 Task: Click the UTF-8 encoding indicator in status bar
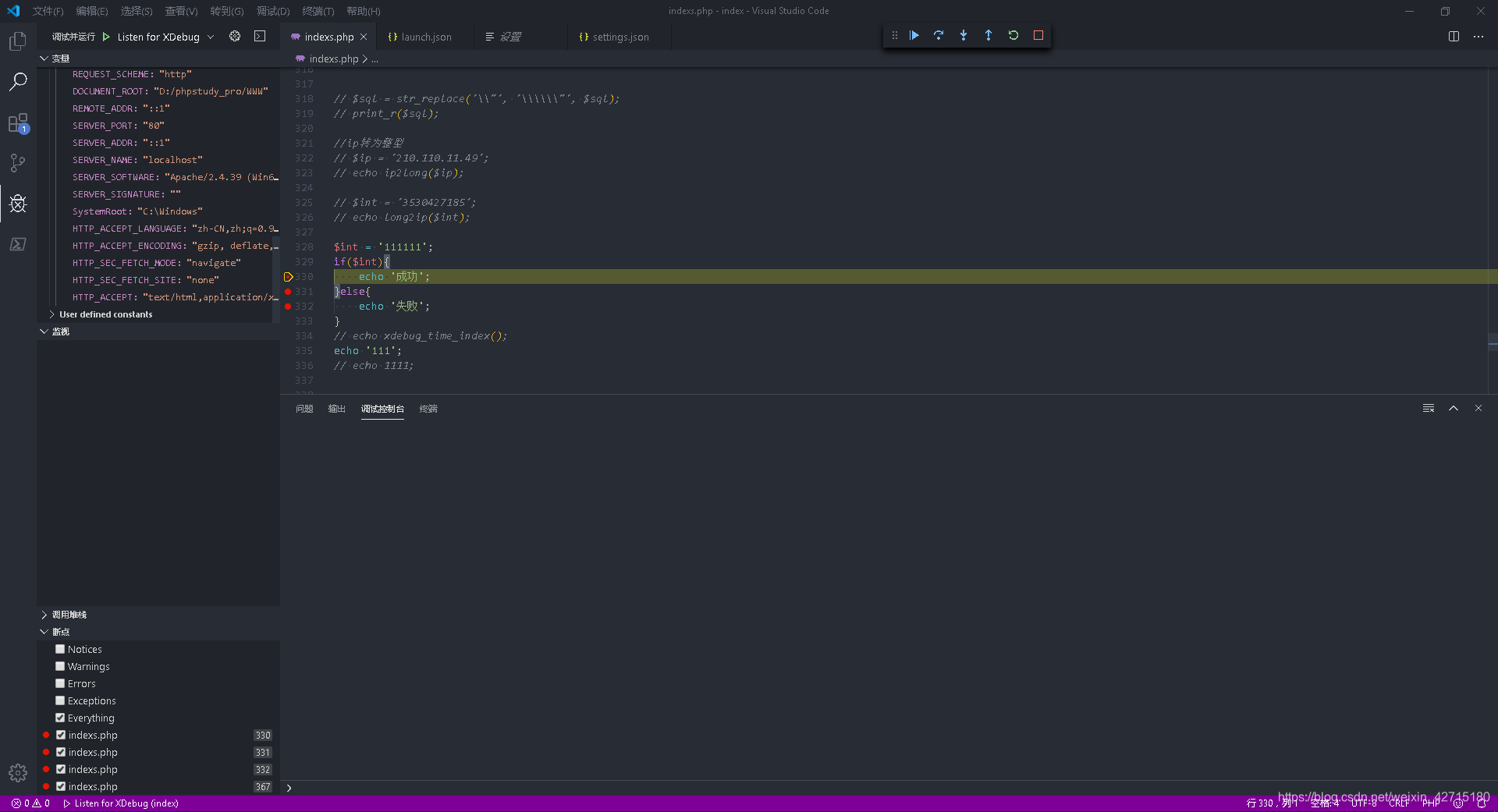click(1362, 803)
